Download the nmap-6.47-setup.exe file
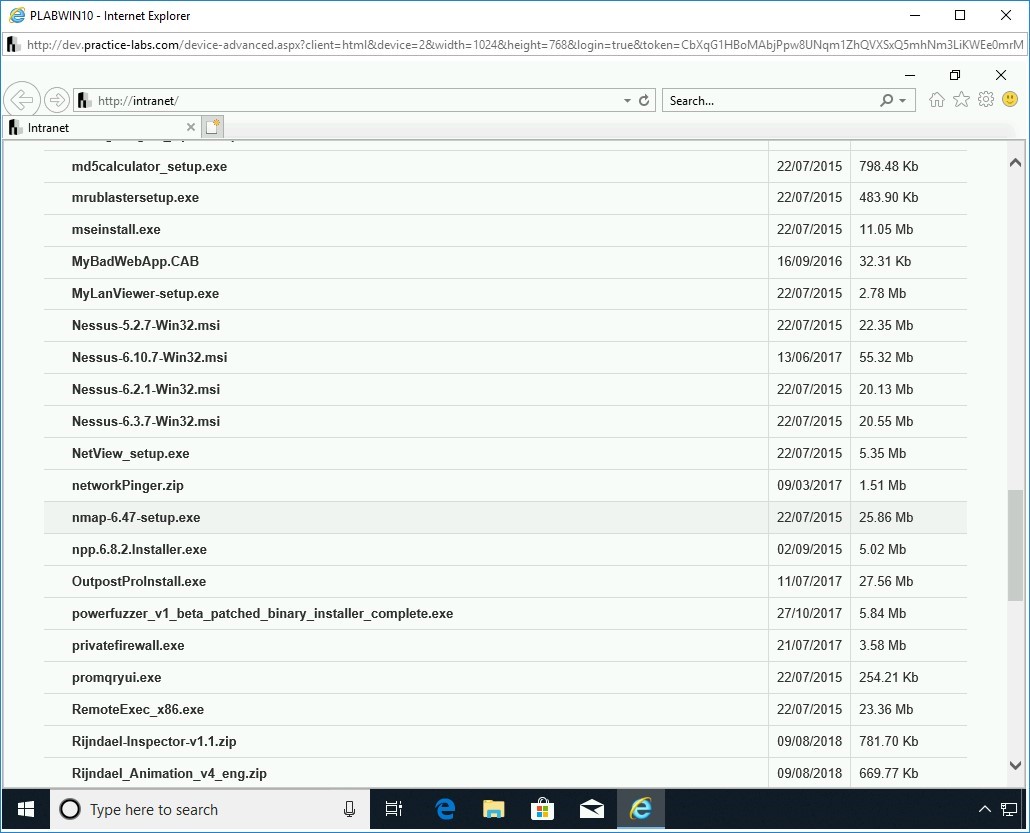This screenshot has height=833, width=1030. [136, 517]
